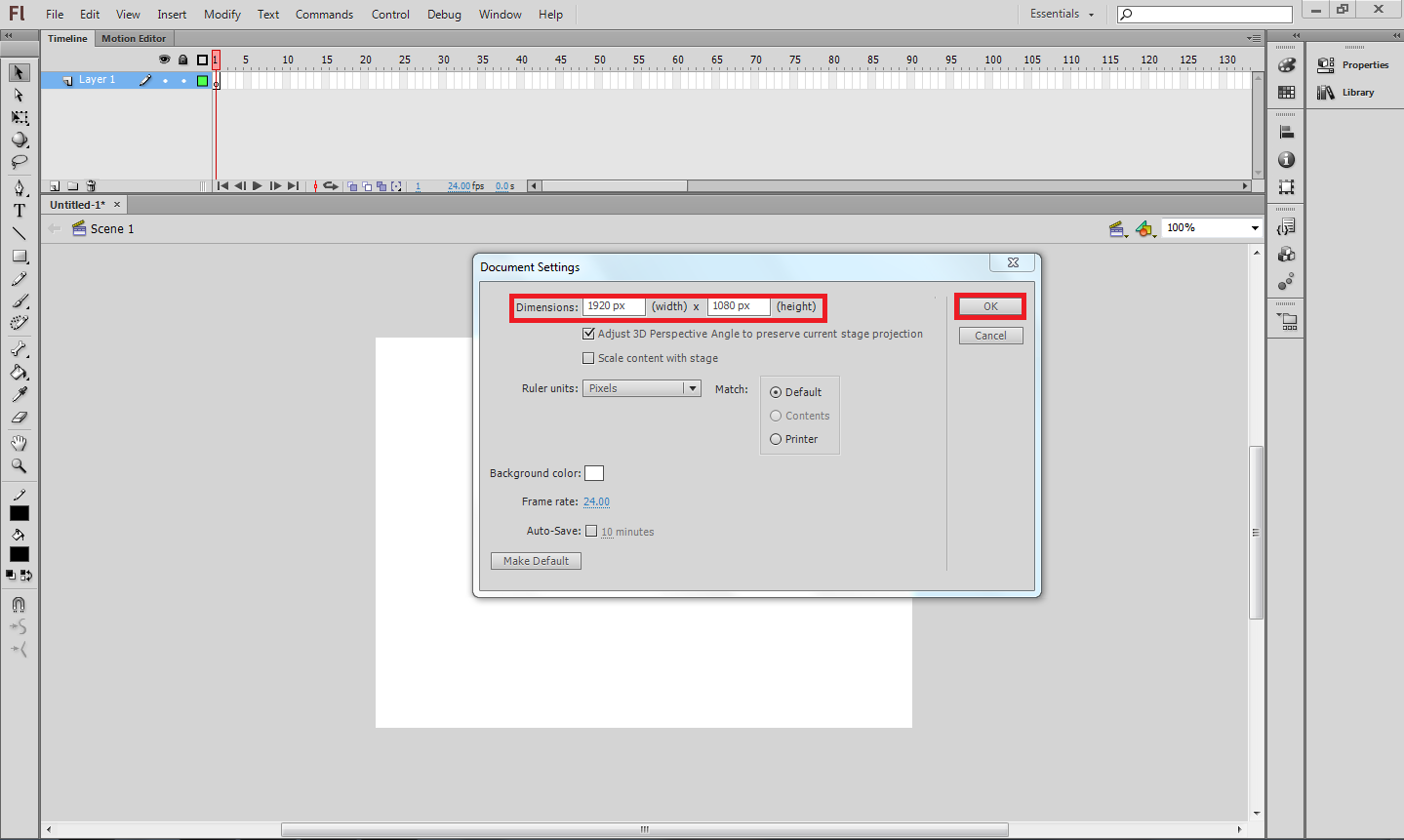This screenshot has width=1404, height=840.
Task: Insert a new layer in the timeline
Action: tap(54, 185)
